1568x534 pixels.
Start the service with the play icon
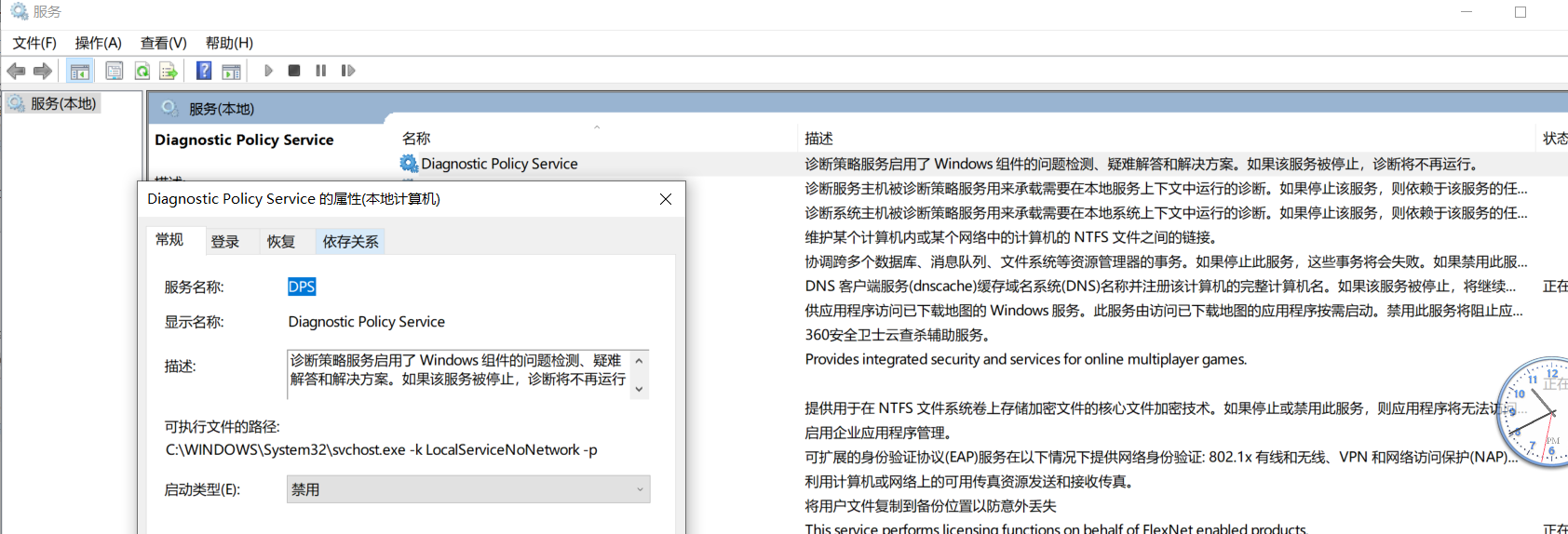tap(268, 71)
